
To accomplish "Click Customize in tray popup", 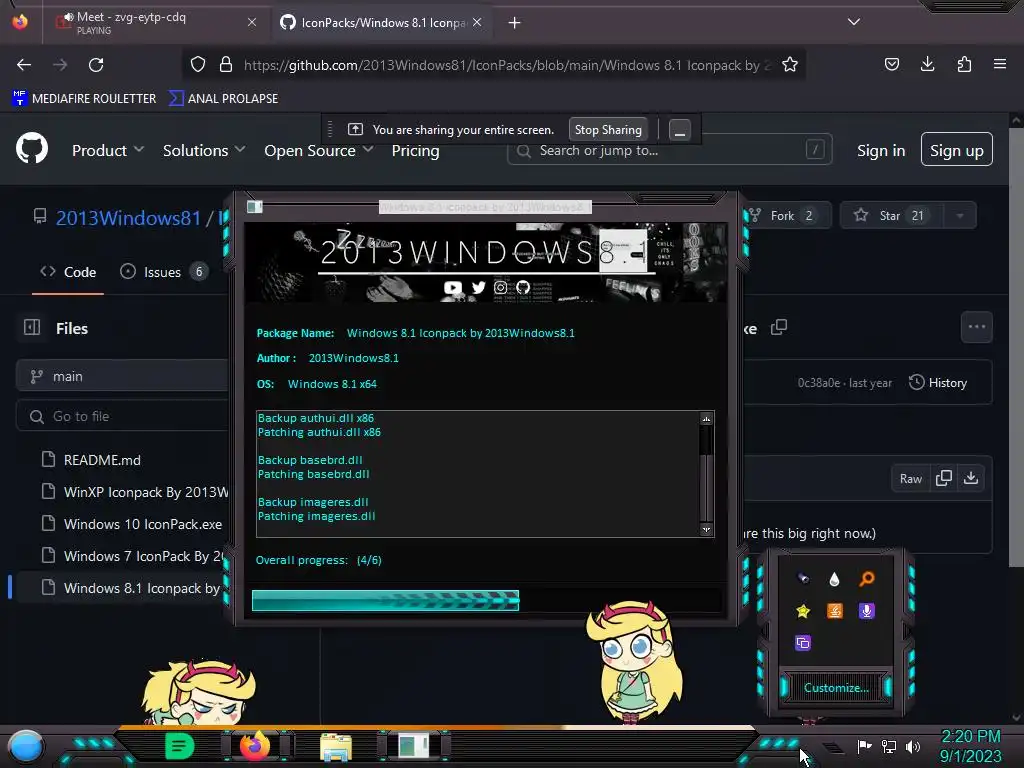I will pos(836,688).
